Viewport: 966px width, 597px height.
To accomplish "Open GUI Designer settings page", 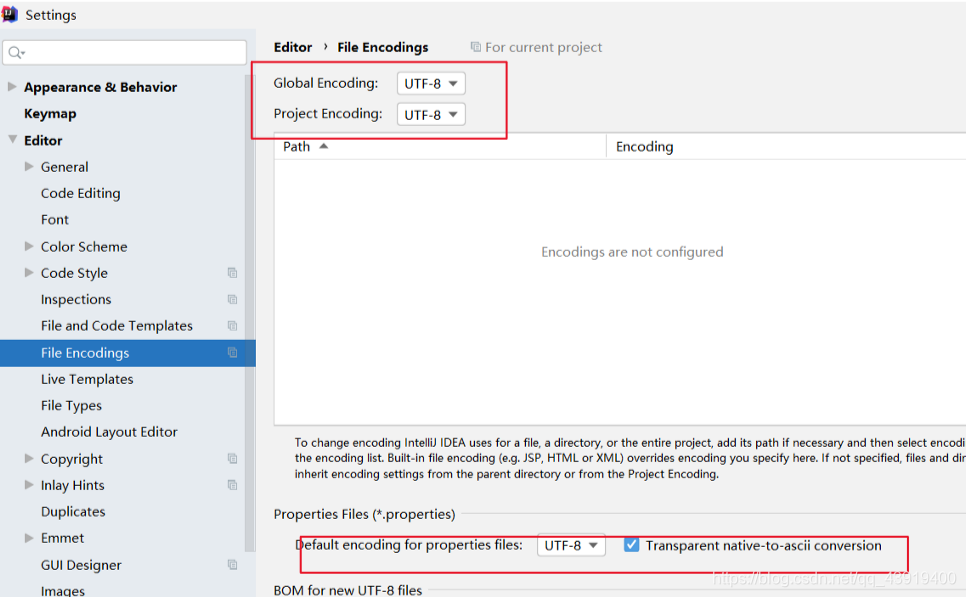I will [x=81, y=564].
